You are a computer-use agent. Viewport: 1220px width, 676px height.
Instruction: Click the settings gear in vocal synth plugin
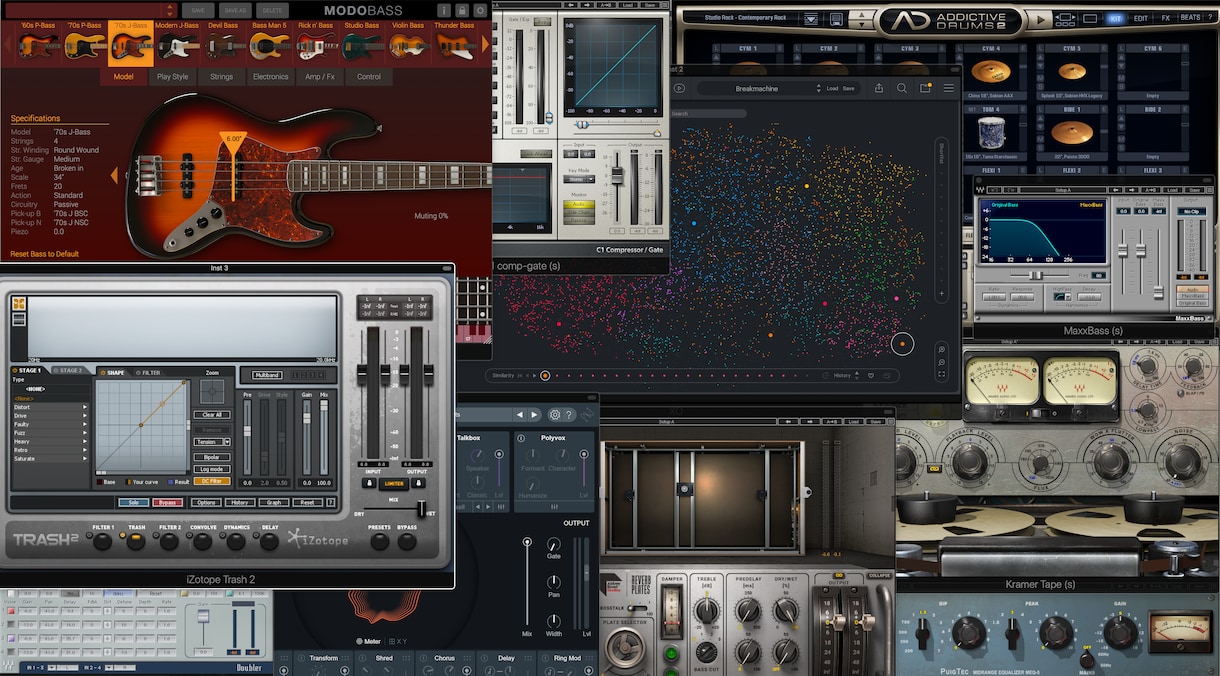pos(555,415)
